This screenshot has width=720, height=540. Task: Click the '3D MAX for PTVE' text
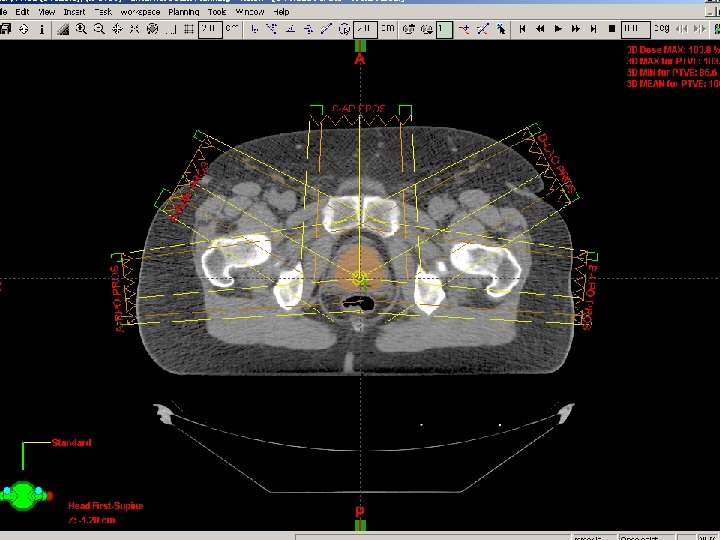673,61
